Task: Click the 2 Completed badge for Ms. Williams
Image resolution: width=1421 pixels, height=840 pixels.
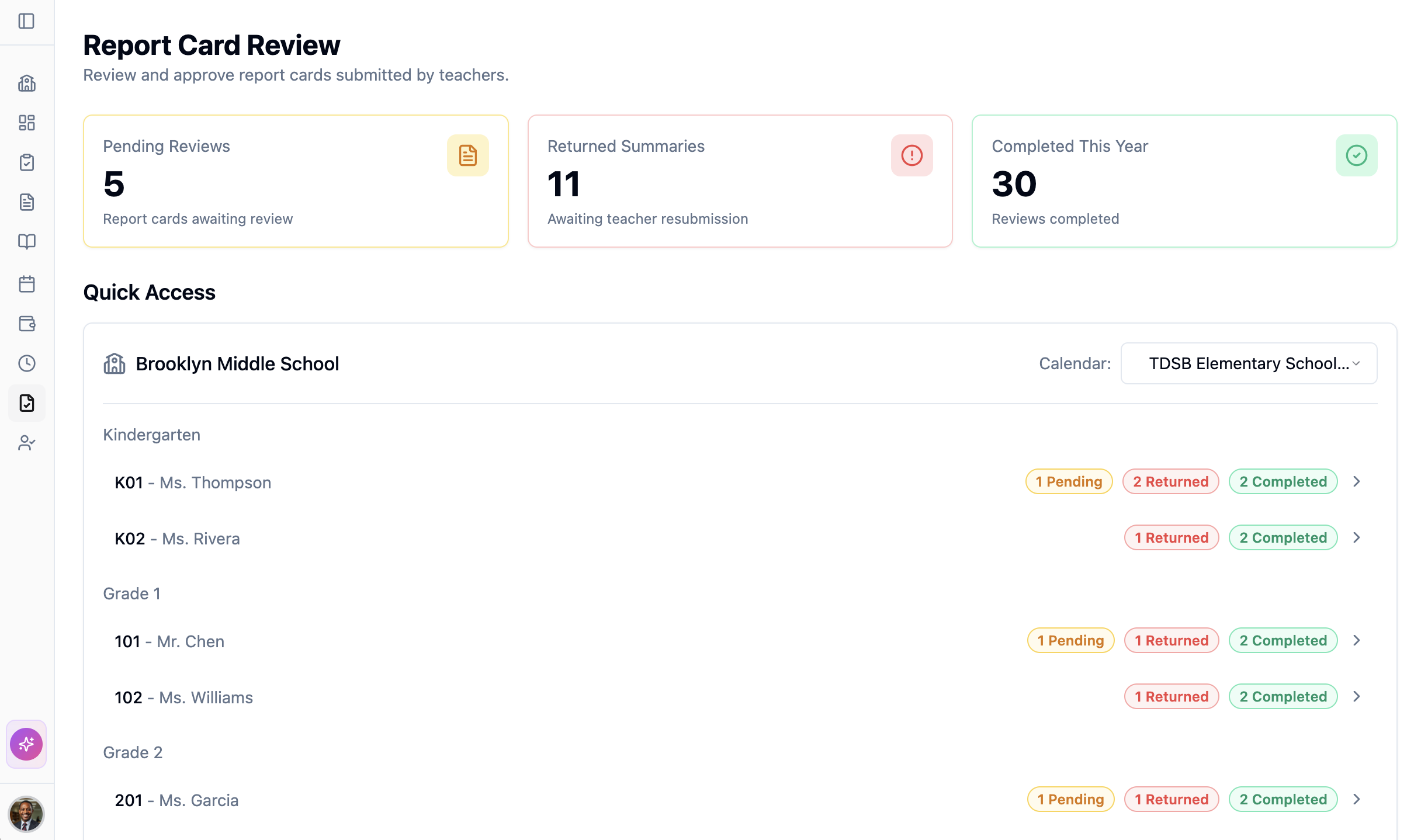Action: pos(1283,696)
